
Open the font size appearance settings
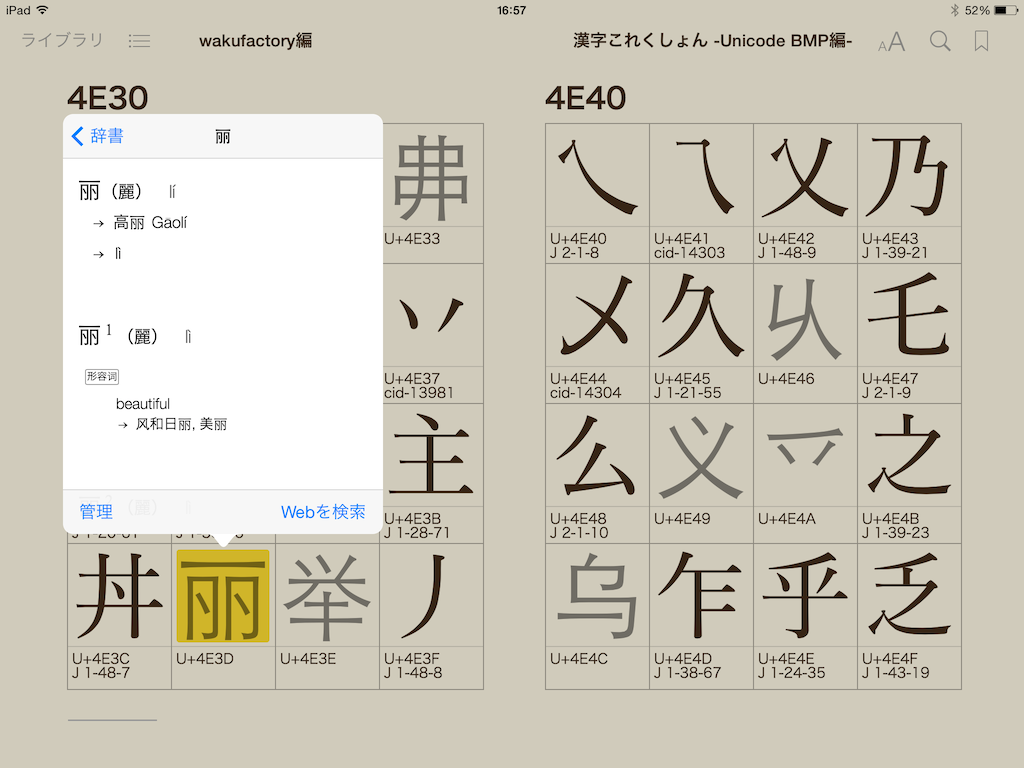click(891, 41)
